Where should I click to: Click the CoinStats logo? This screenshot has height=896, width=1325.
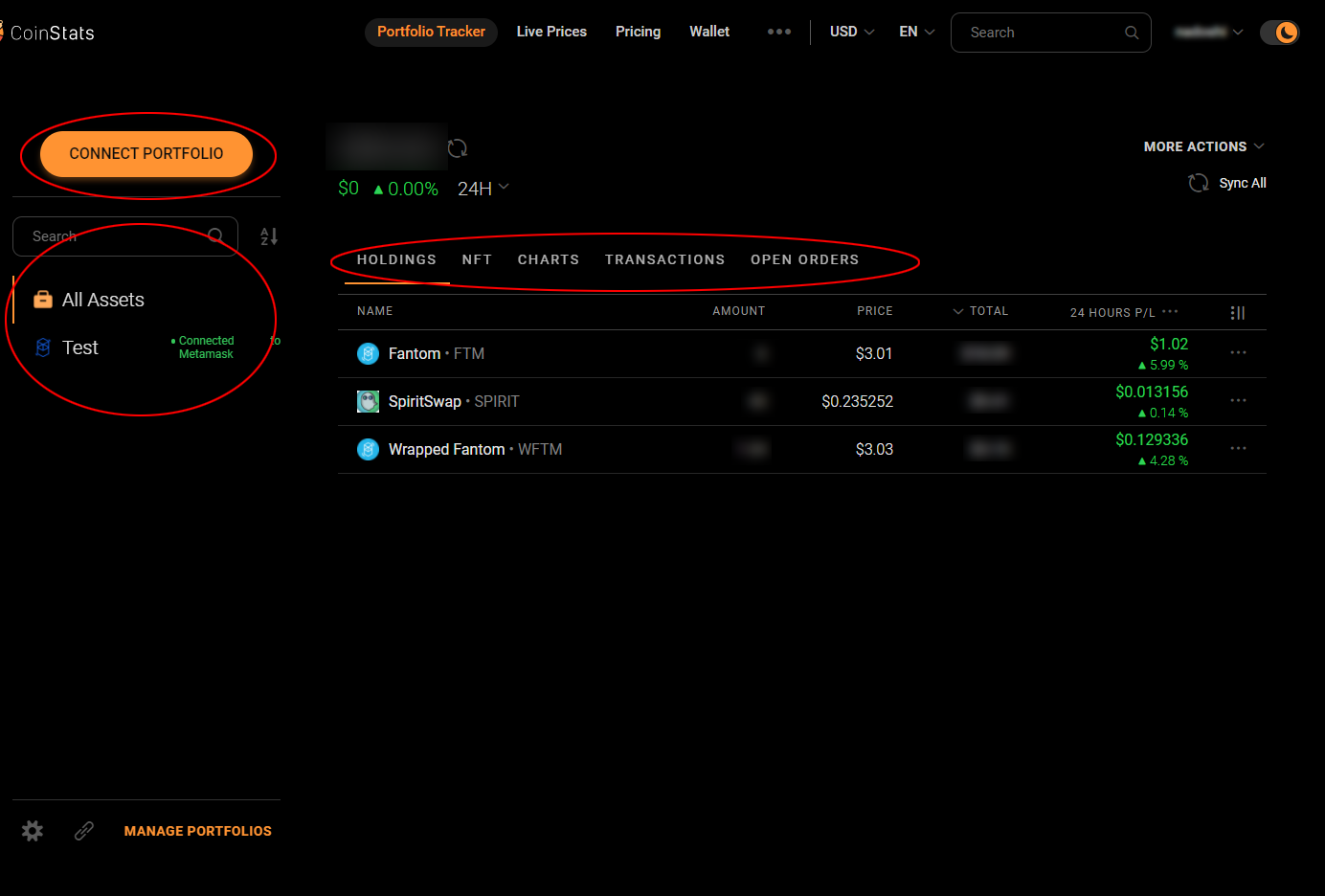click(x=48, y=33)
